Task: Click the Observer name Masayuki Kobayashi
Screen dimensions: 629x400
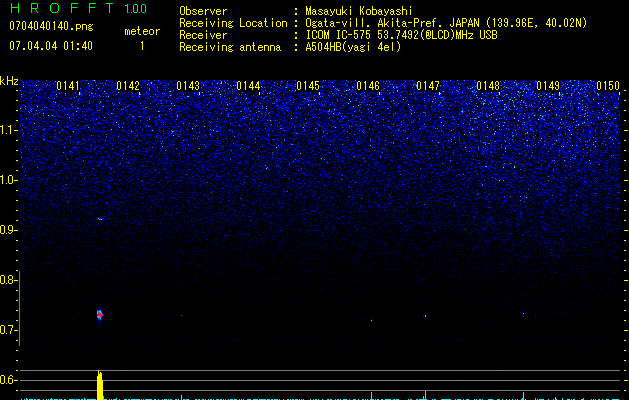Action: (359, 11)
